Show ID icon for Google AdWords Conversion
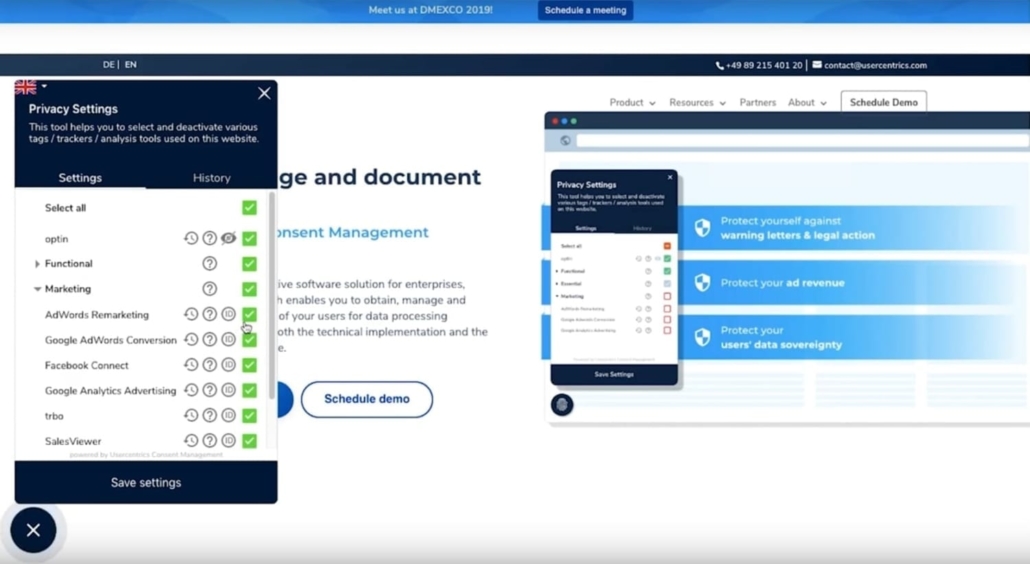This screenshot has width=1030, height=564. 229,339
